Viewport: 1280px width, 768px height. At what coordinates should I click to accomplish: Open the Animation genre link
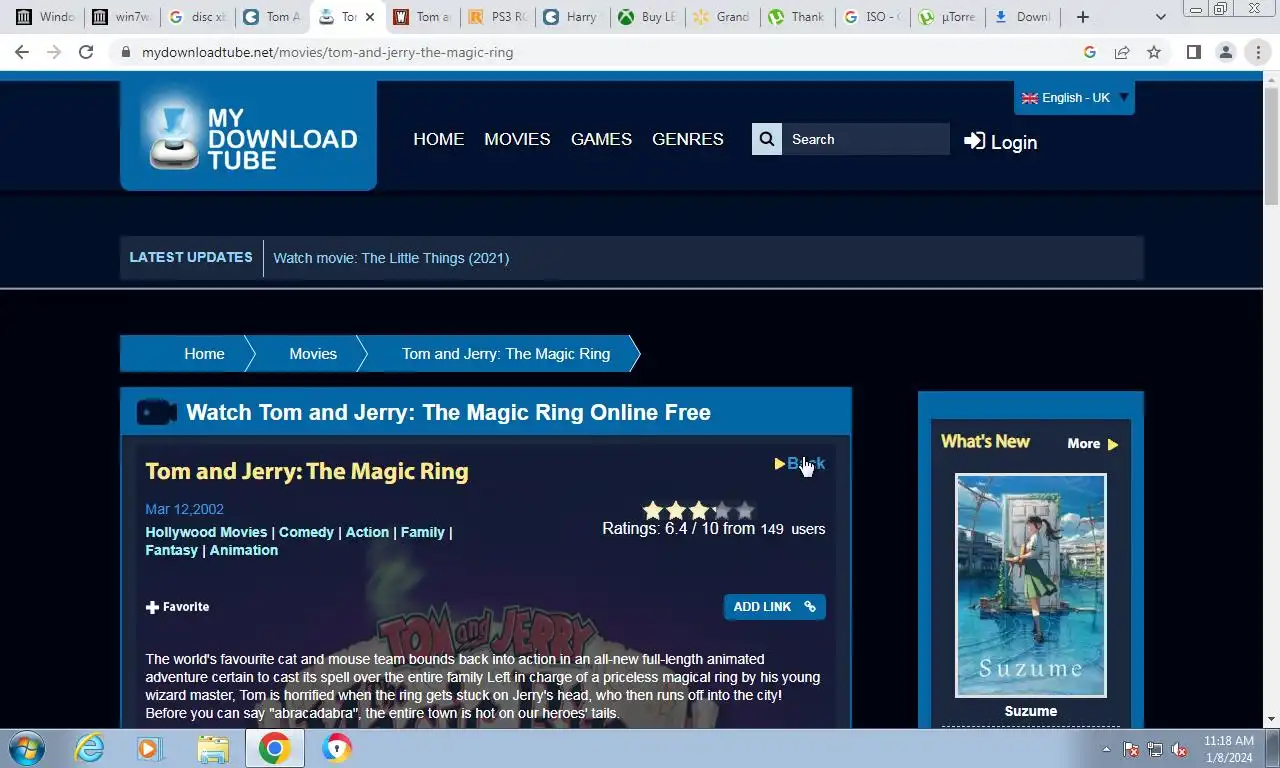click(x=244, y=550)
